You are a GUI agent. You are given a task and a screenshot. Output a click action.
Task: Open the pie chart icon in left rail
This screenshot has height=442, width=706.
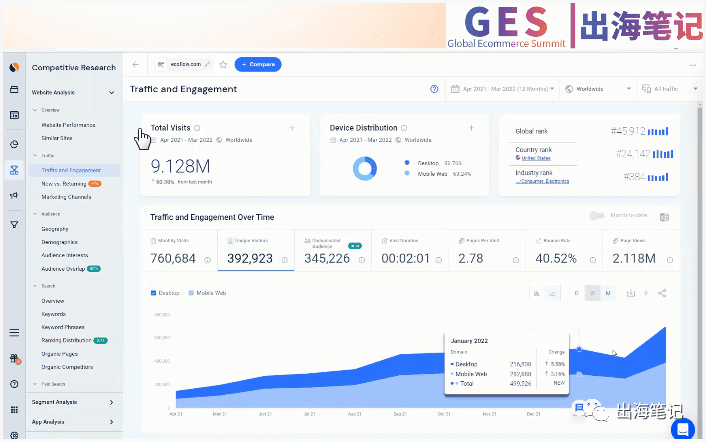(x=14, y=144)
